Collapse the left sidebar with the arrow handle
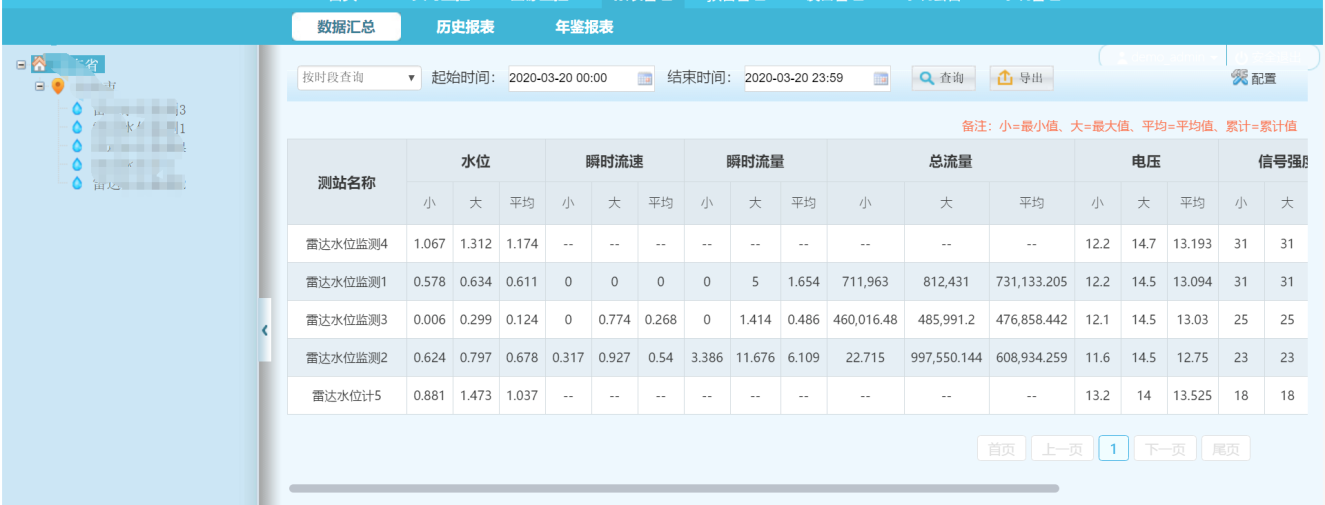This screenshot has height=505, width=1325. pyautogui.click(x=264, y=329)
